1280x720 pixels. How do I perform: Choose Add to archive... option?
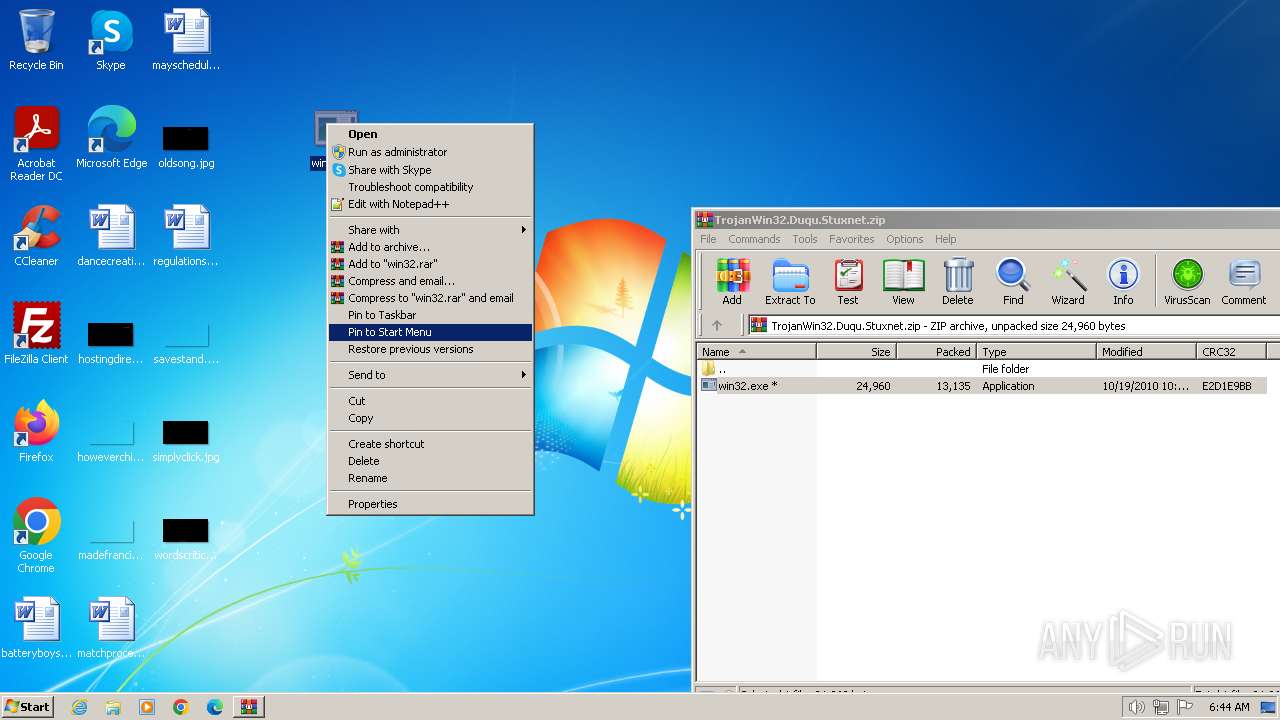click(431, 247)
